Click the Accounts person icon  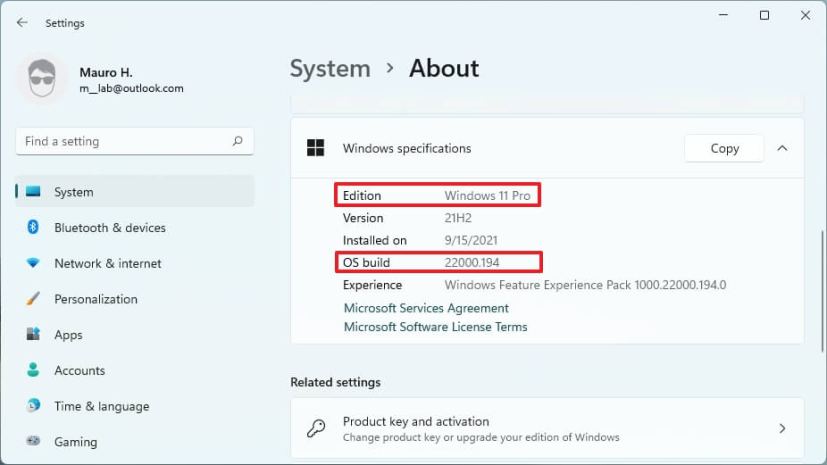(x=33, y=370)
